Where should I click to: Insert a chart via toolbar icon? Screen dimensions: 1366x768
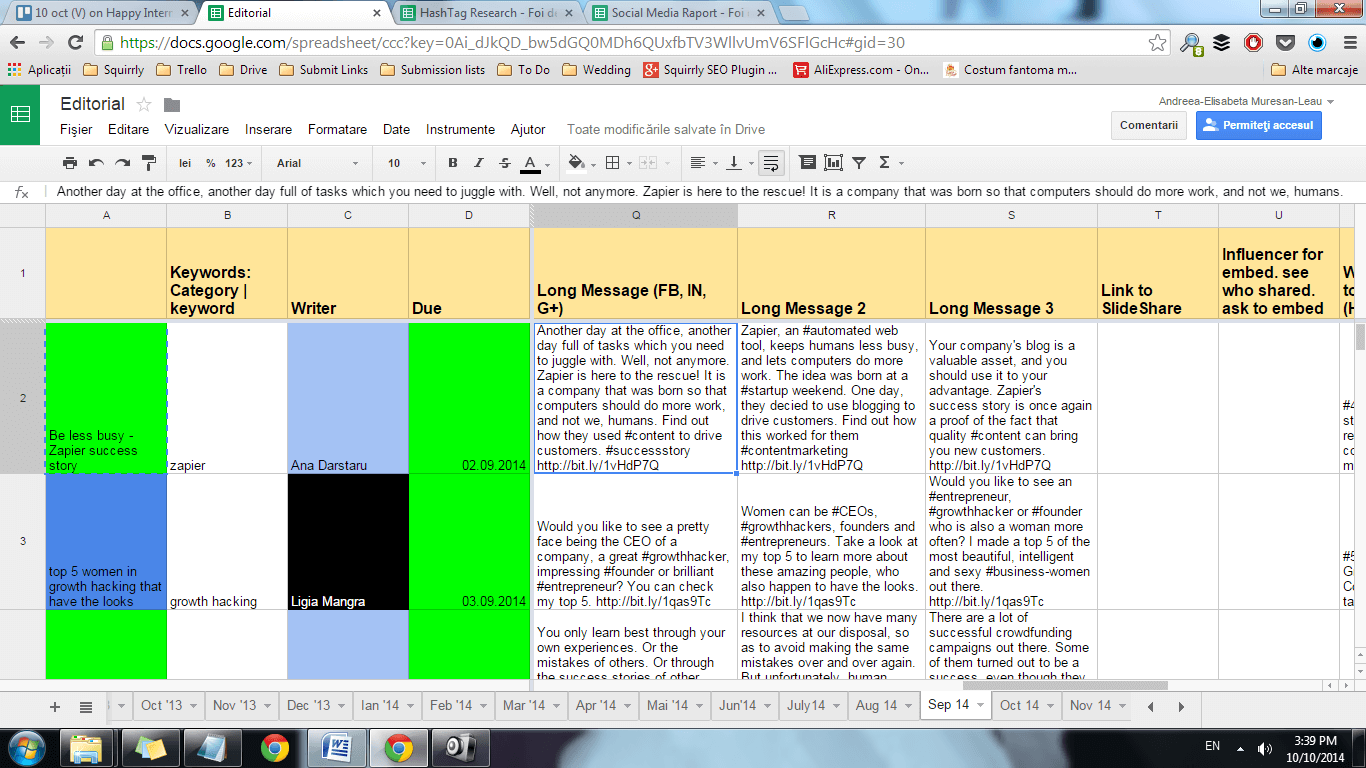point(834,163)
